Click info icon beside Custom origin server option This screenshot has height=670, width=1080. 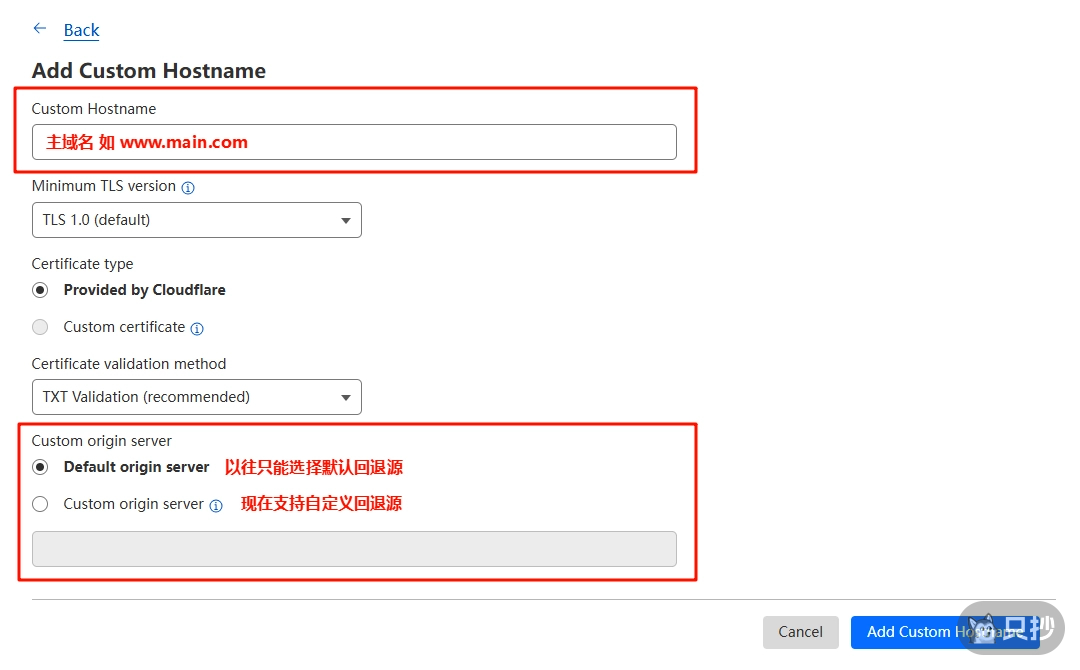click(x=216, y=505)
